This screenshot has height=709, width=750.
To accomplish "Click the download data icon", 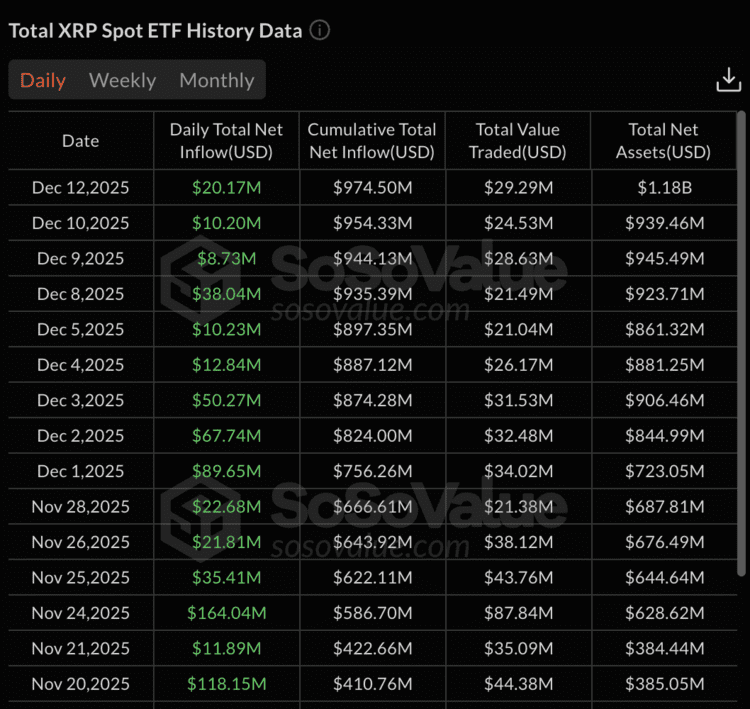I will (x=728, y=79).
